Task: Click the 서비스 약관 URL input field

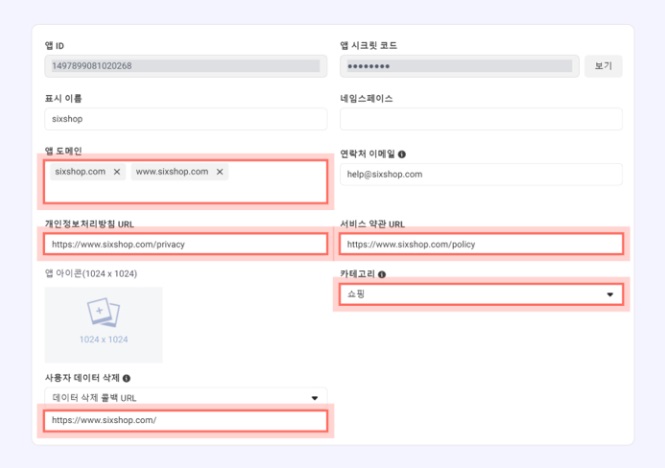Action: tap(481, 244)
